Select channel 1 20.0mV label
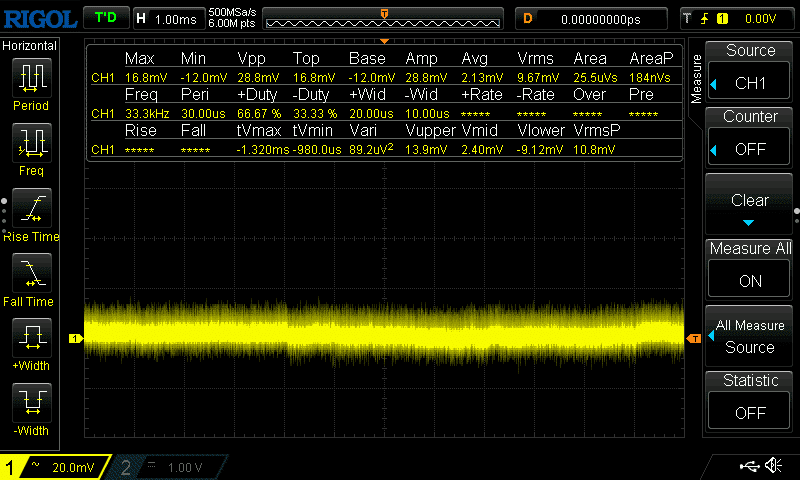This screenshot has height=480, width=800. [x=73, y=467]
